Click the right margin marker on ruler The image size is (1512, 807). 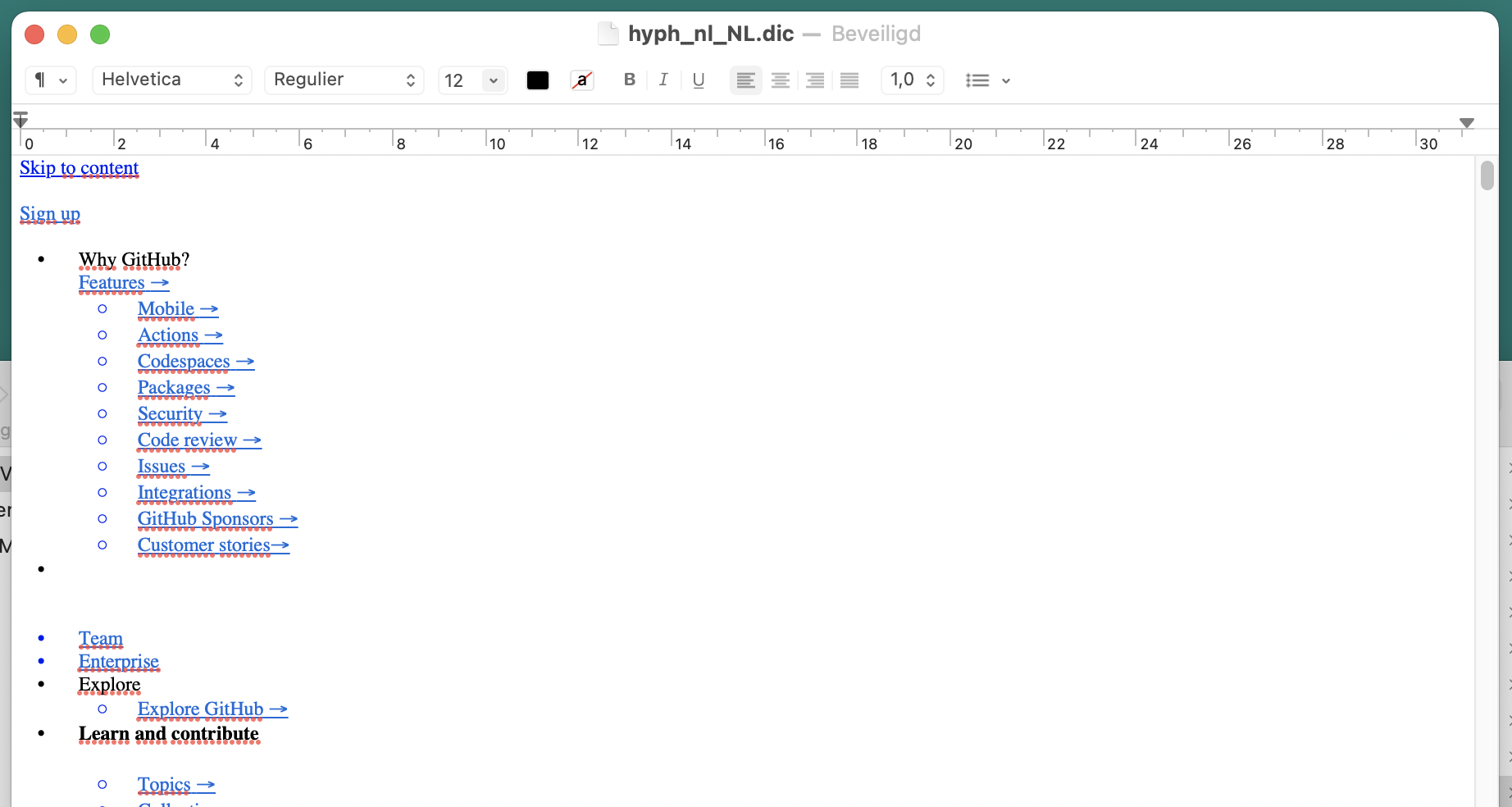click(1467, 122)
